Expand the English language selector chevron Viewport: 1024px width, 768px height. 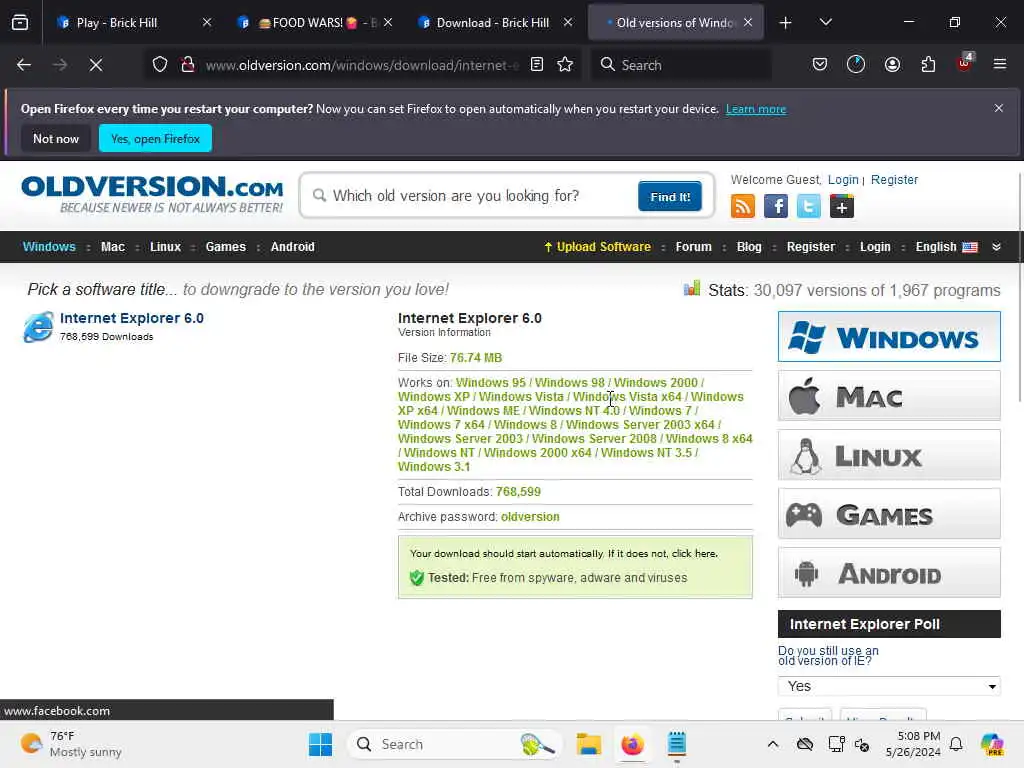[x=997, y=247]
